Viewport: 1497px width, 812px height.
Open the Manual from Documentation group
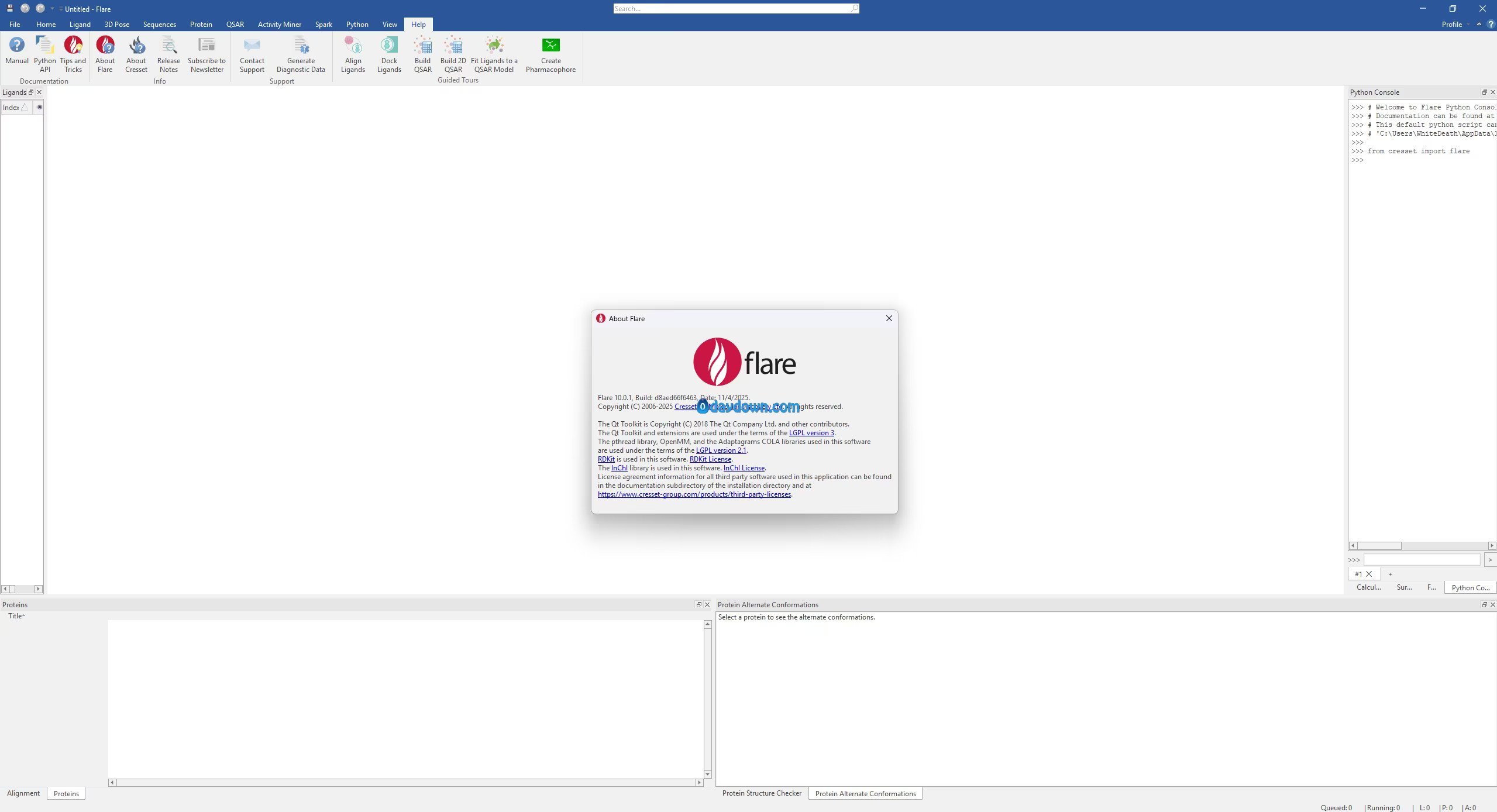pyautogui.click(x=17, y=54)
